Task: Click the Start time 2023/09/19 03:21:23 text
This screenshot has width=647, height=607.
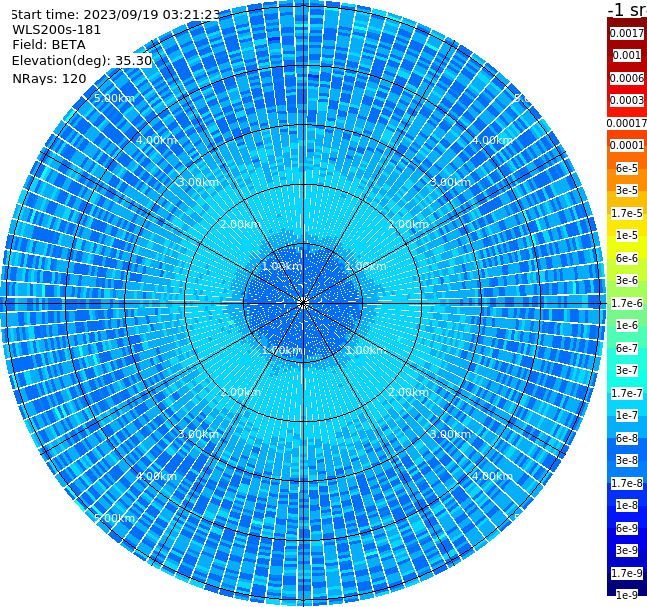Action: pyautogui.click(x=115, y=14)
